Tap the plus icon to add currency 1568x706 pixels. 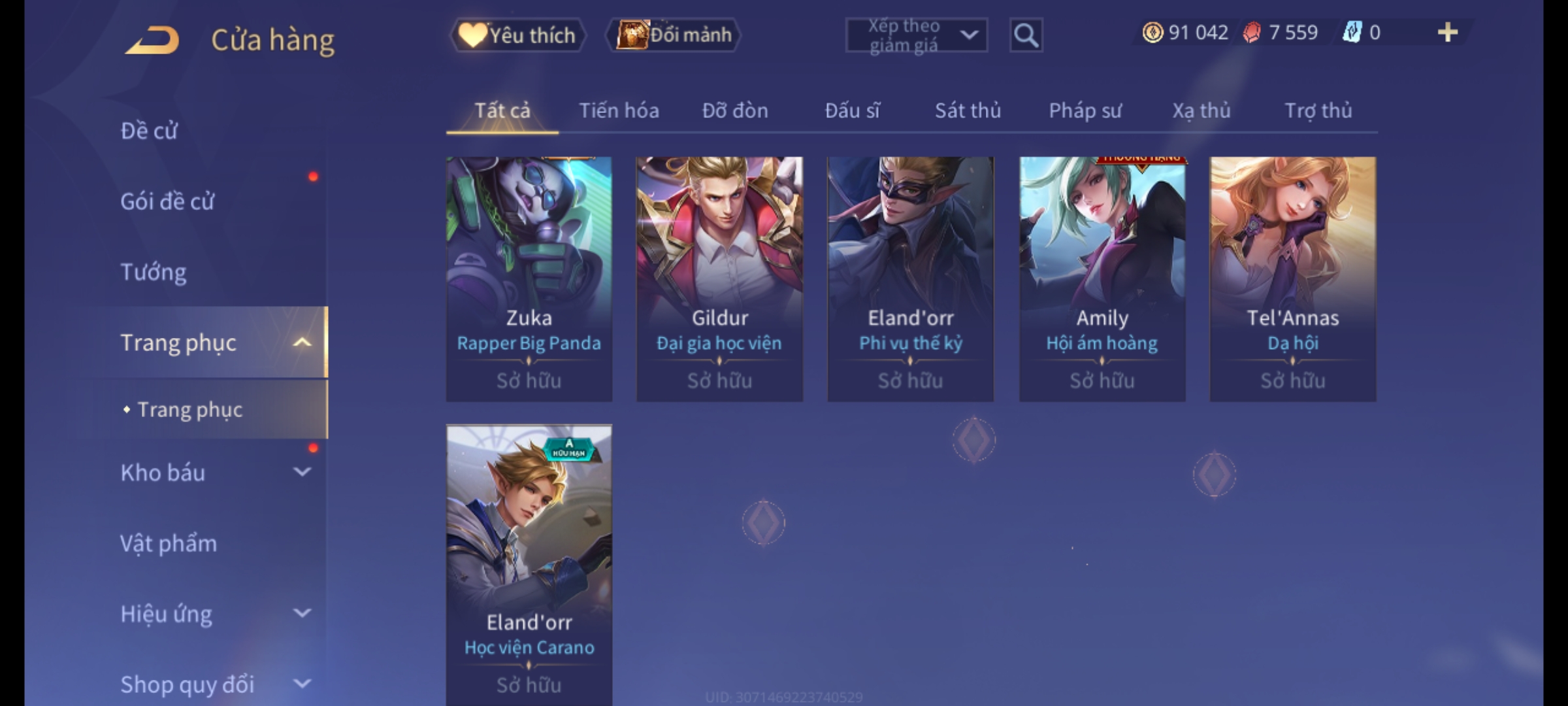pos(1448,33)
